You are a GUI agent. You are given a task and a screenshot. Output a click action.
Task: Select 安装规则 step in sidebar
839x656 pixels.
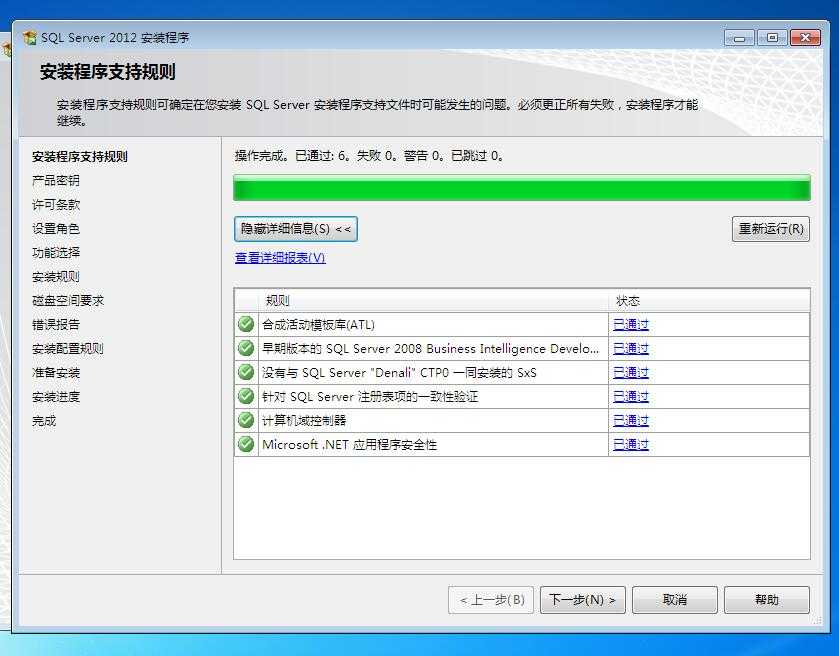[x=56, y=277]
